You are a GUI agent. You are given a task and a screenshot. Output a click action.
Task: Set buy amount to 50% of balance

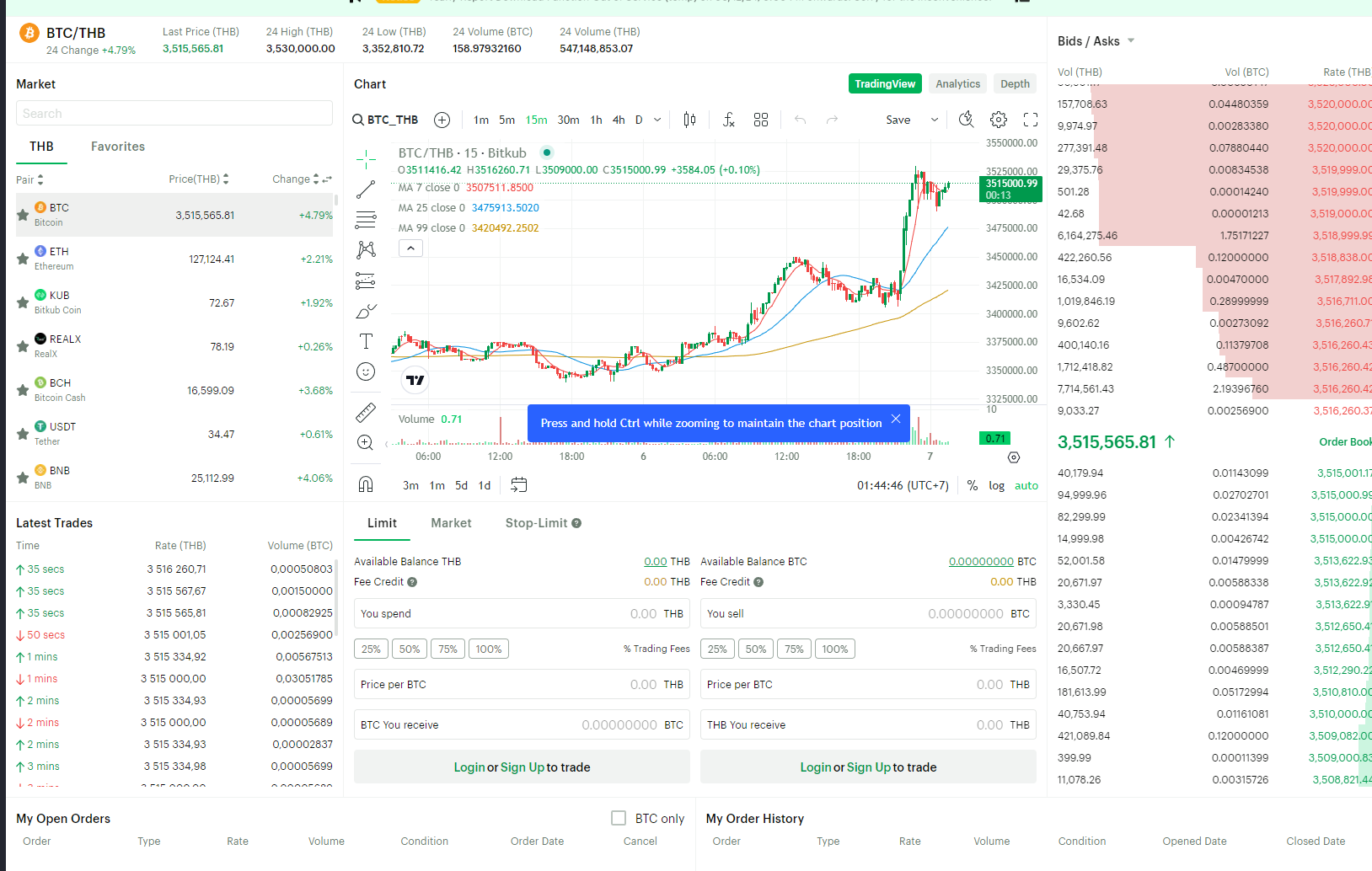point(410,649)
